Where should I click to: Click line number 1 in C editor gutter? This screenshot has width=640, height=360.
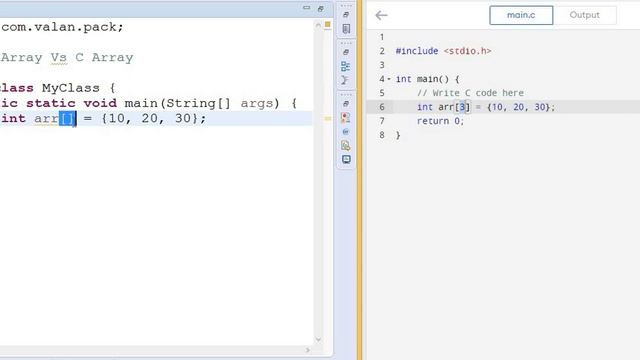click(382, 37)
